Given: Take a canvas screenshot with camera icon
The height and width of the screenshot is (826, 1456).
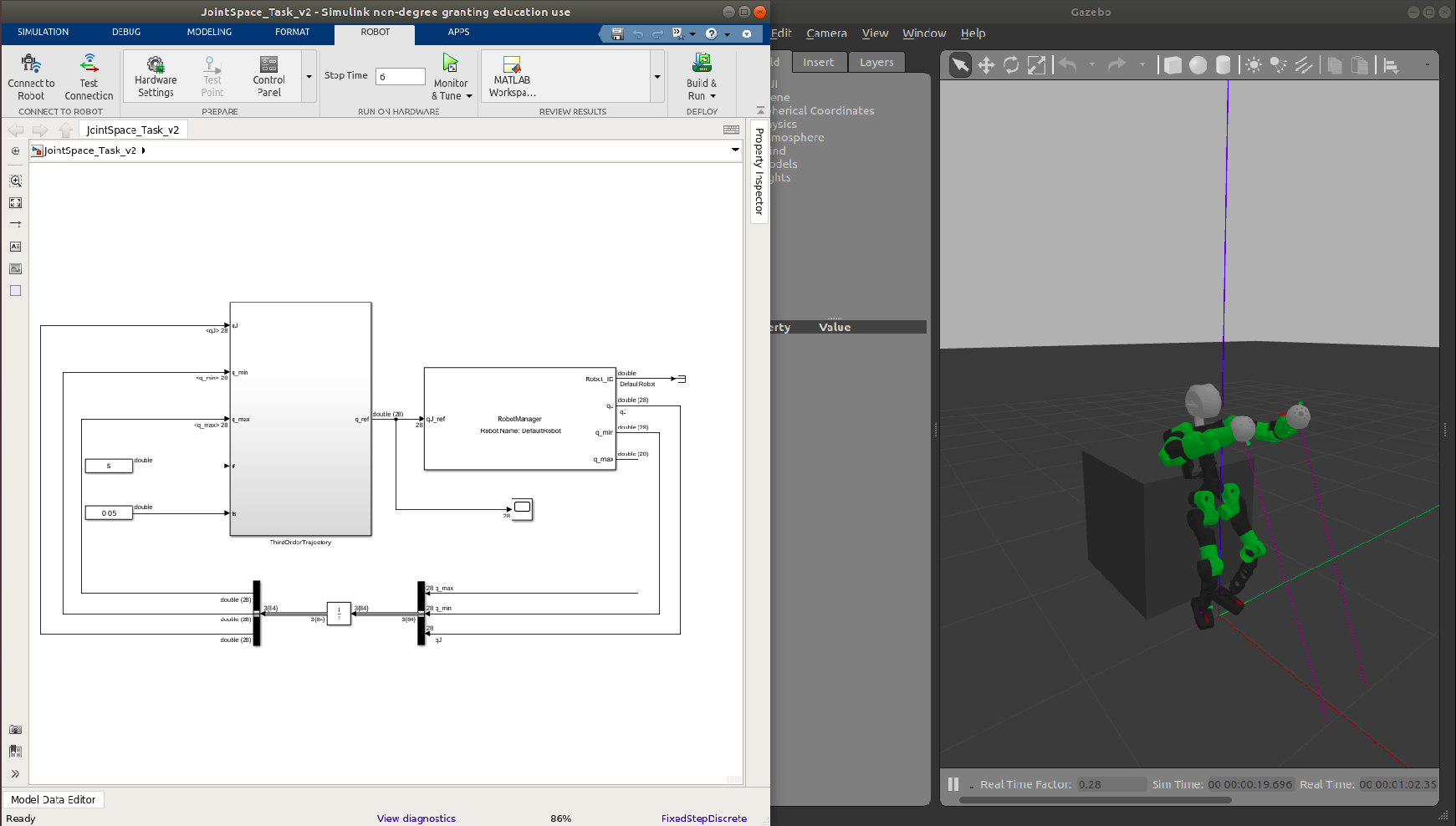Looking at the screenshot, I should pos(15,730).
